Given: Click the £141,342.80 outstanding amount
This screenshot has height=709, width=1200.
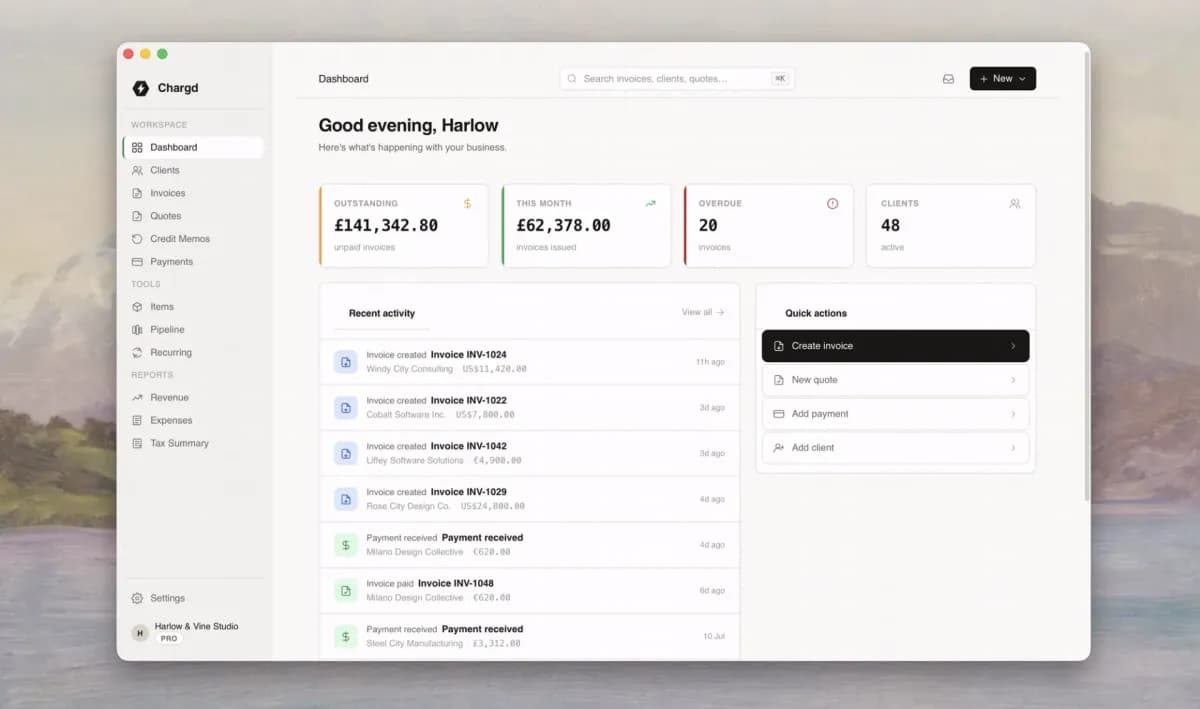Looking at the screenshot, I should point(386,225).
